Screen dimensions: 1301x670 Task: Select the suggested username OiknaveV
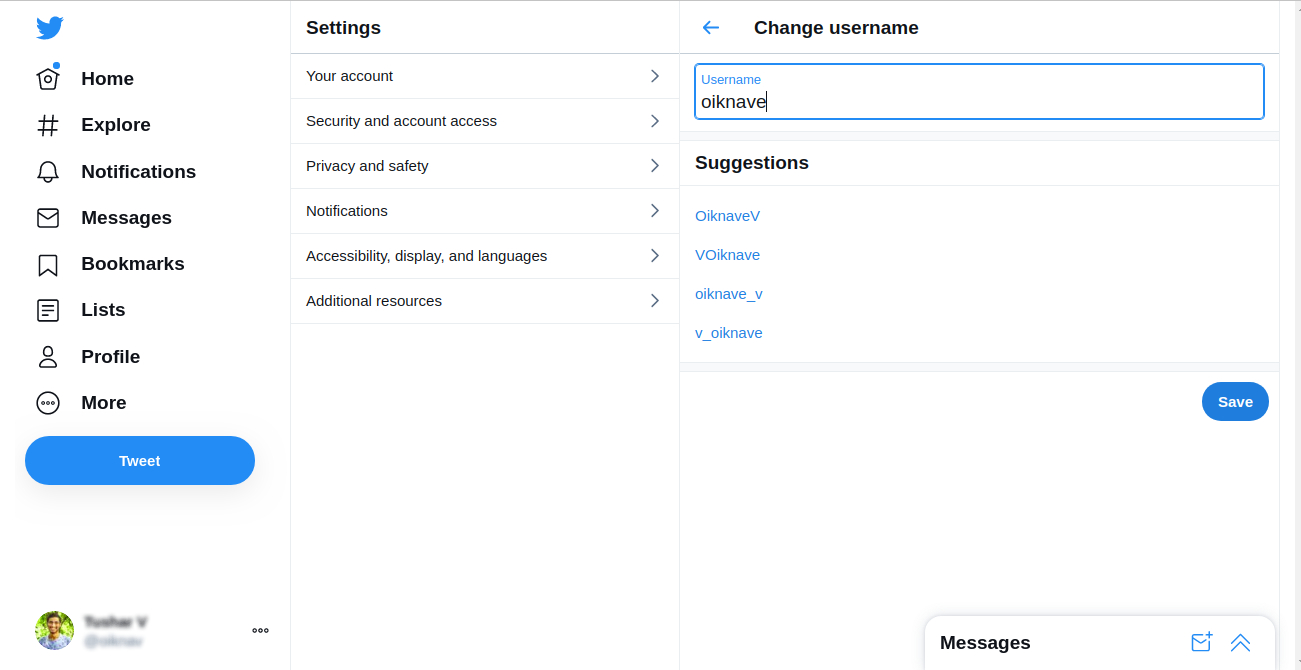tap(727, 215)
